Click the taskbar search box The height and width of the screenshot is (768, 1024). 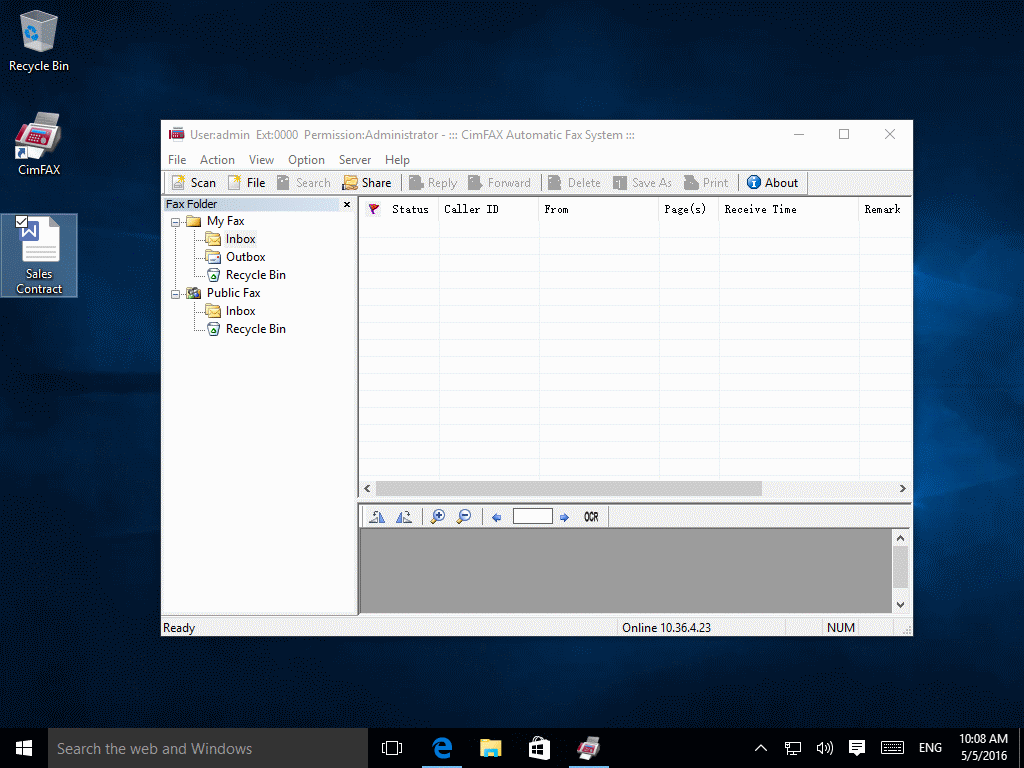click(x=208, y=748)
